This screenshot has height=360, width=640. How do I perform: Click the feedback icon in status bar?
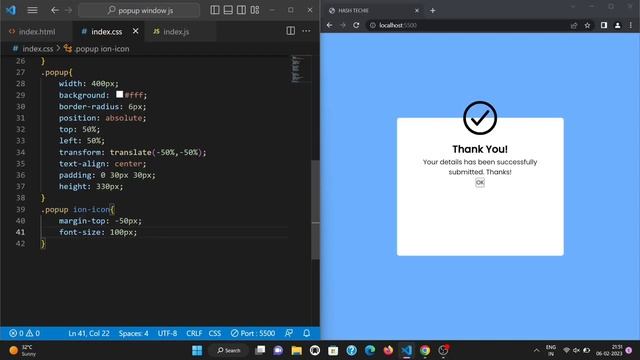pyautogui.click(x=289, y=333)
